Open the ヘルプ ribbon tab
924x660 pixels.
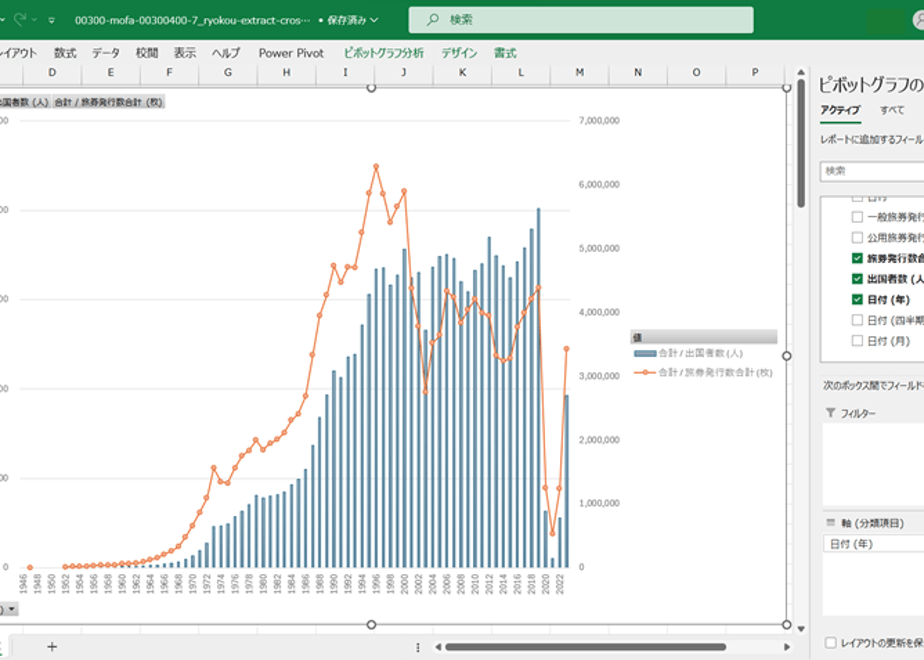pyautogui.click(x=226, y=53)
